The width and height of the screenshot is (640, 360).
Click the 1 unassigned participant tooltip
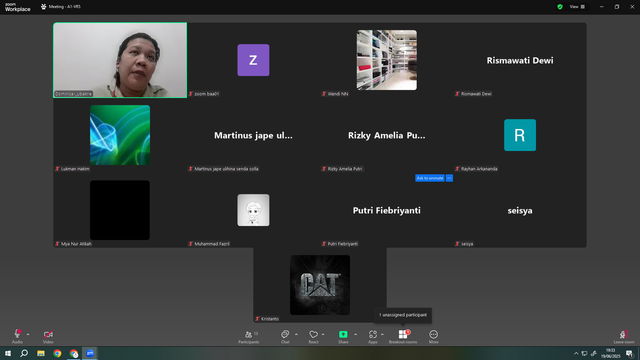click(403, 315)
